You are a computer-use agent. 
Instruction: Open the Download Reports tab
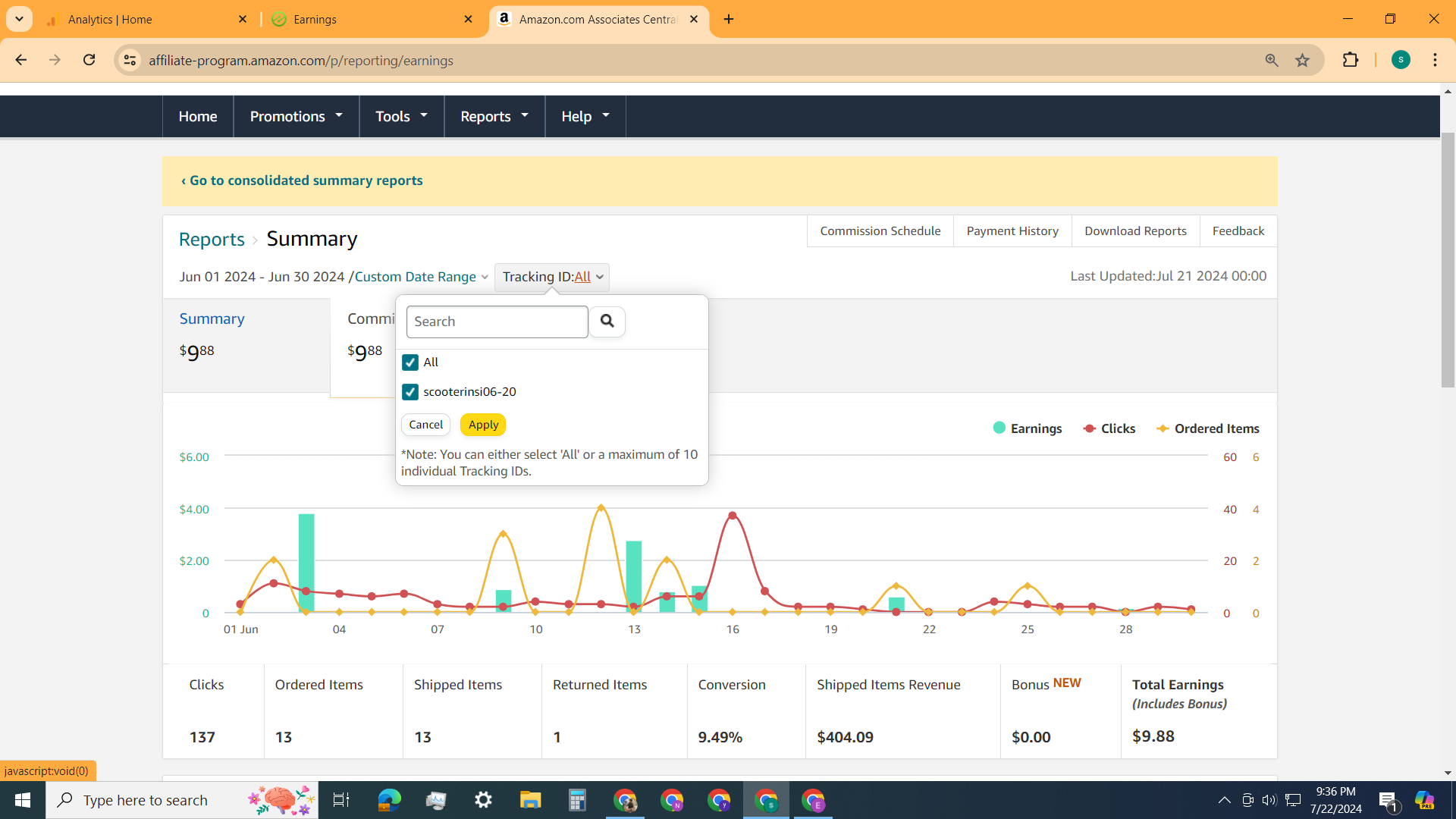coord(1135,231)
